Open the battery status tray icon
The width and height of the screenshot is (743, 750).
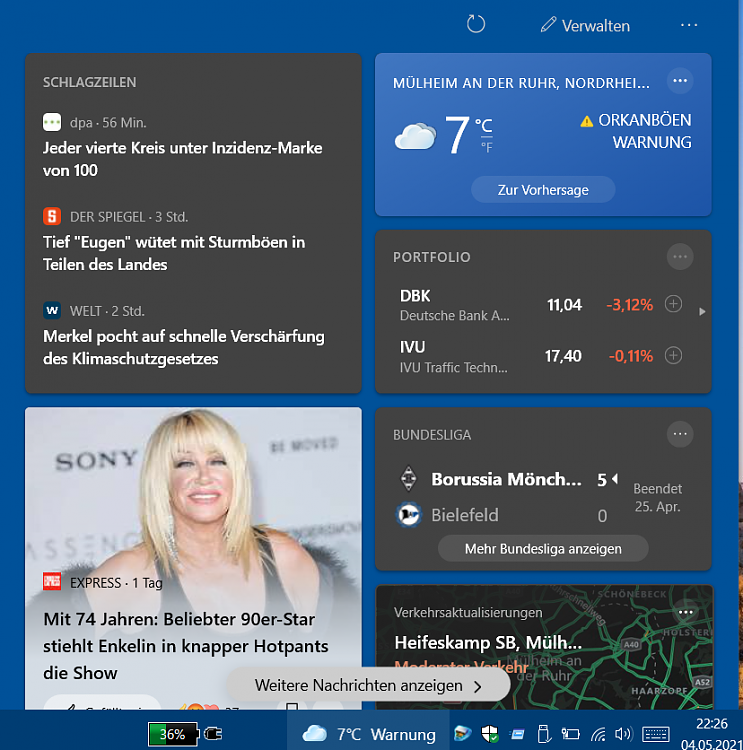[x=570, y=734]
